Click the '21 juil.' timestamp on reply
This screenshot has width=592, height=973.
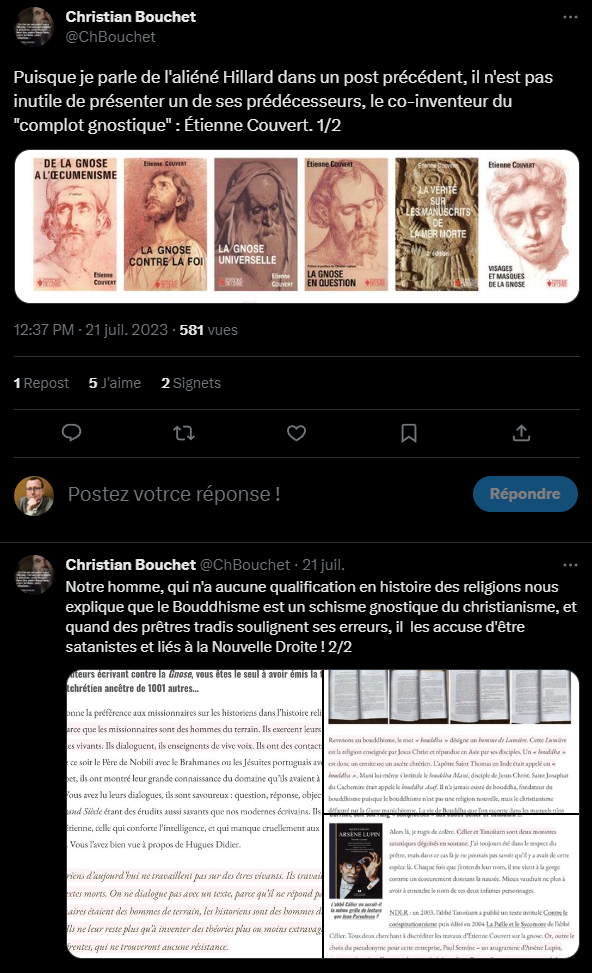pyautogui.click(x=323, y=565)
